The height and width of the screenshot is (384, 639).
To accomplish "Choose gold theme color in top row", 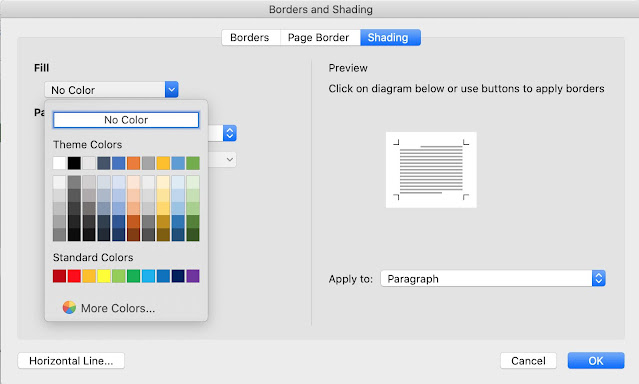I will coord(163,163).
